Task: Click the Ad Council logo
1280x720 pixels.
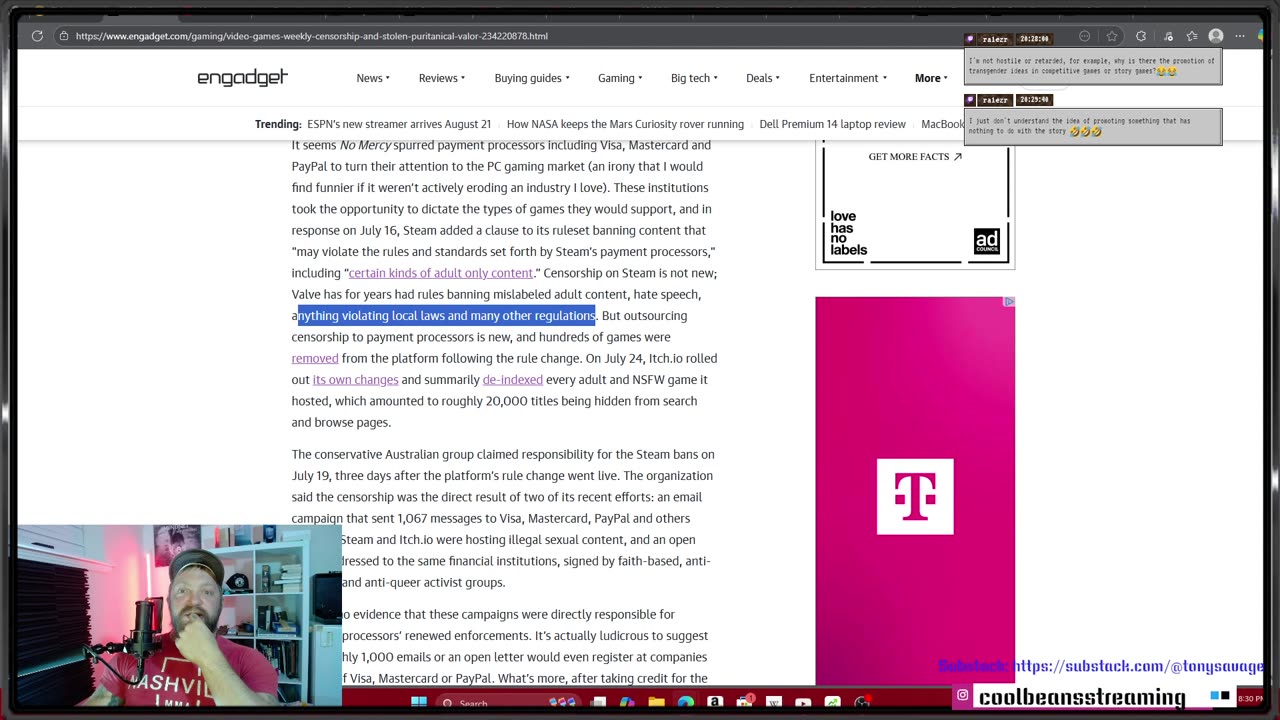Action: 987,241
